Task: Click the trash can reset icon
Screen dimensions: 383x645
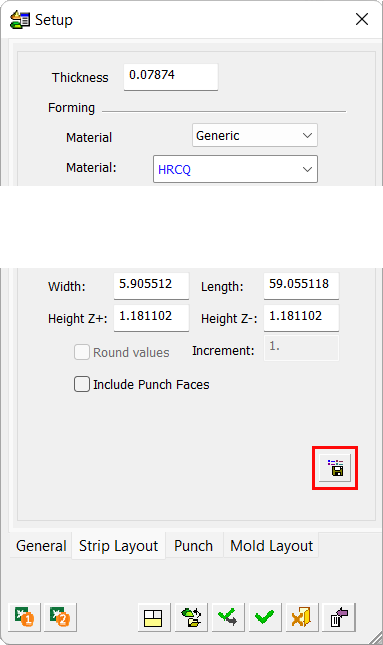Action: [x=339, y=617]
